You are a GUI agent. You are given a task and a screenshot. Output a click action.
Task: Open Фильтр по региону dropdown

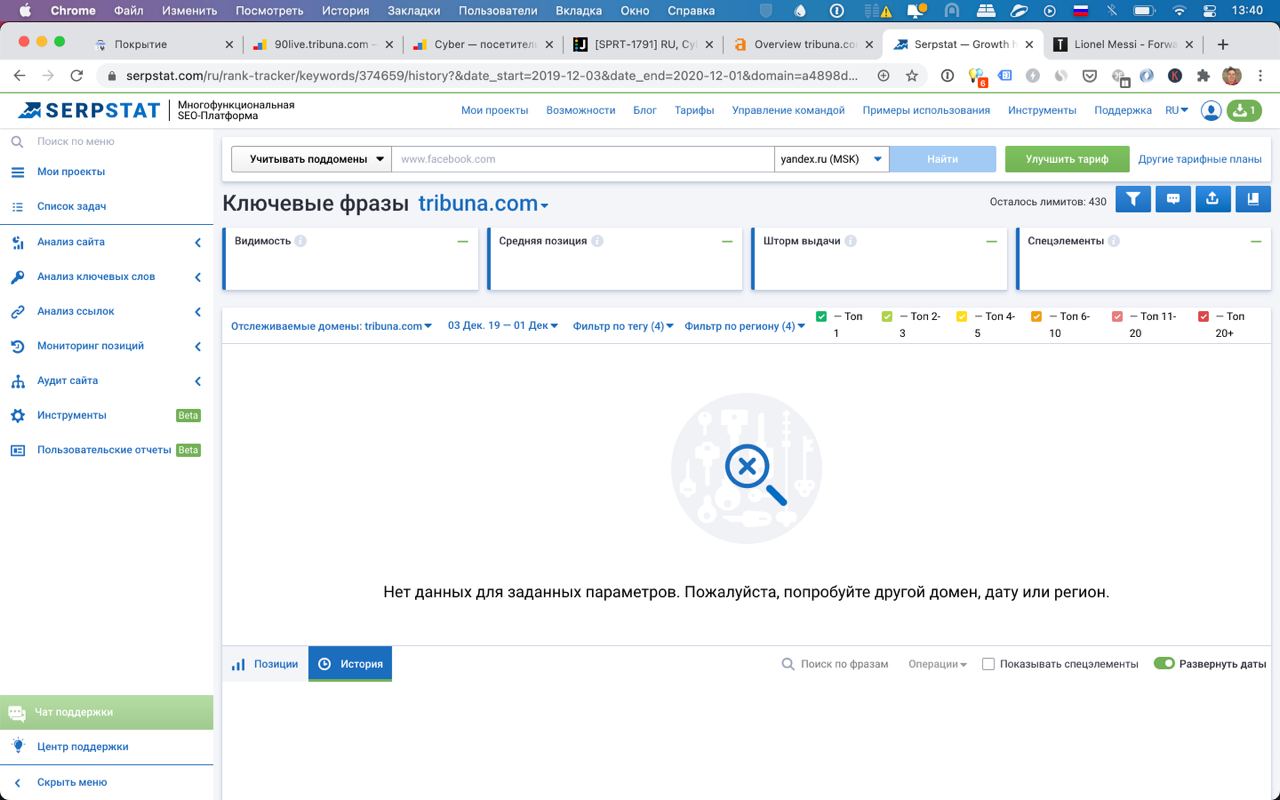coord(745,326)
